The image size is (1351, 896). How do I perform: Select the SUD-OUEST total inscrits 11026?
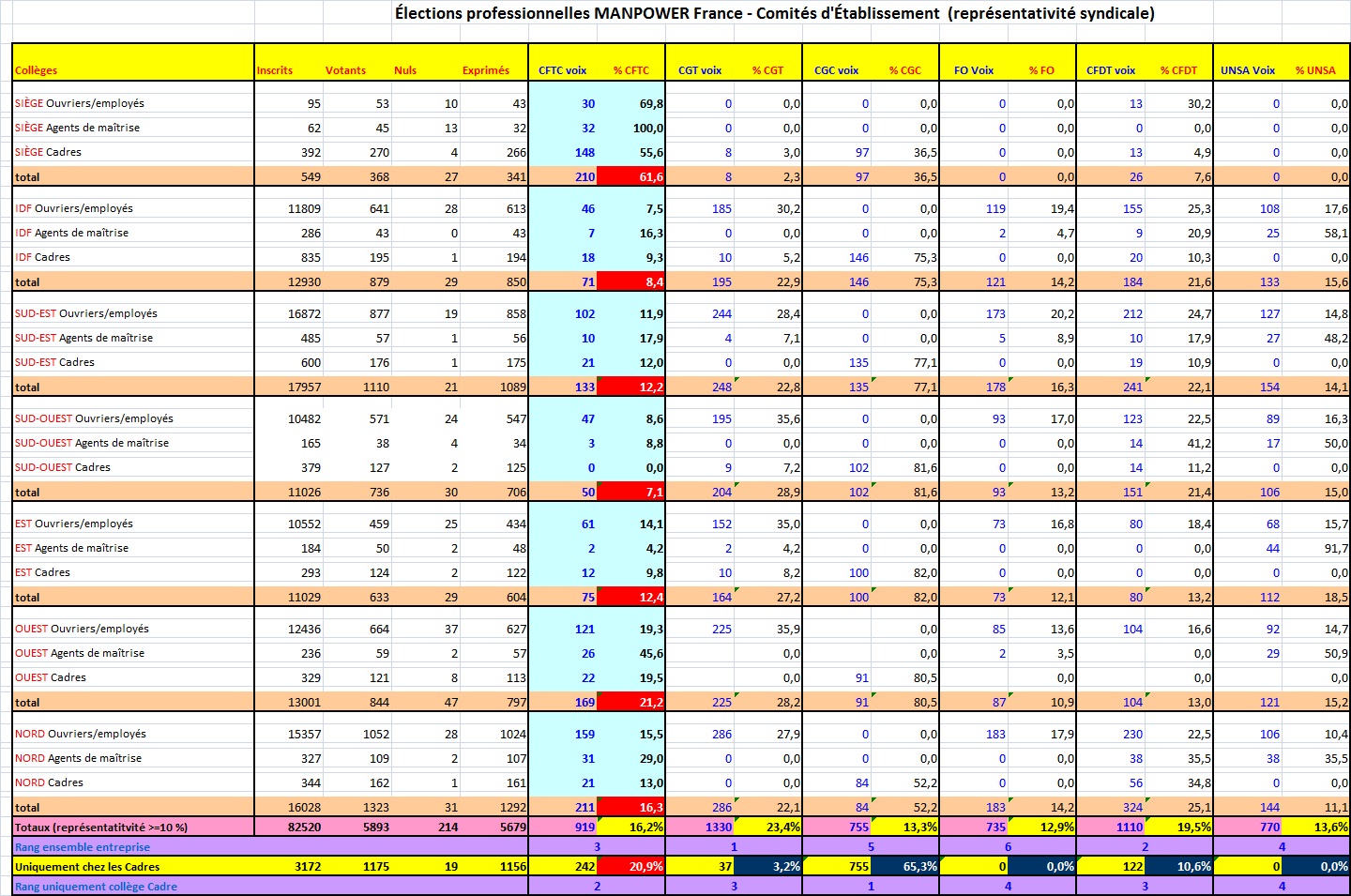pyautogui.click(x=304, y=492)
